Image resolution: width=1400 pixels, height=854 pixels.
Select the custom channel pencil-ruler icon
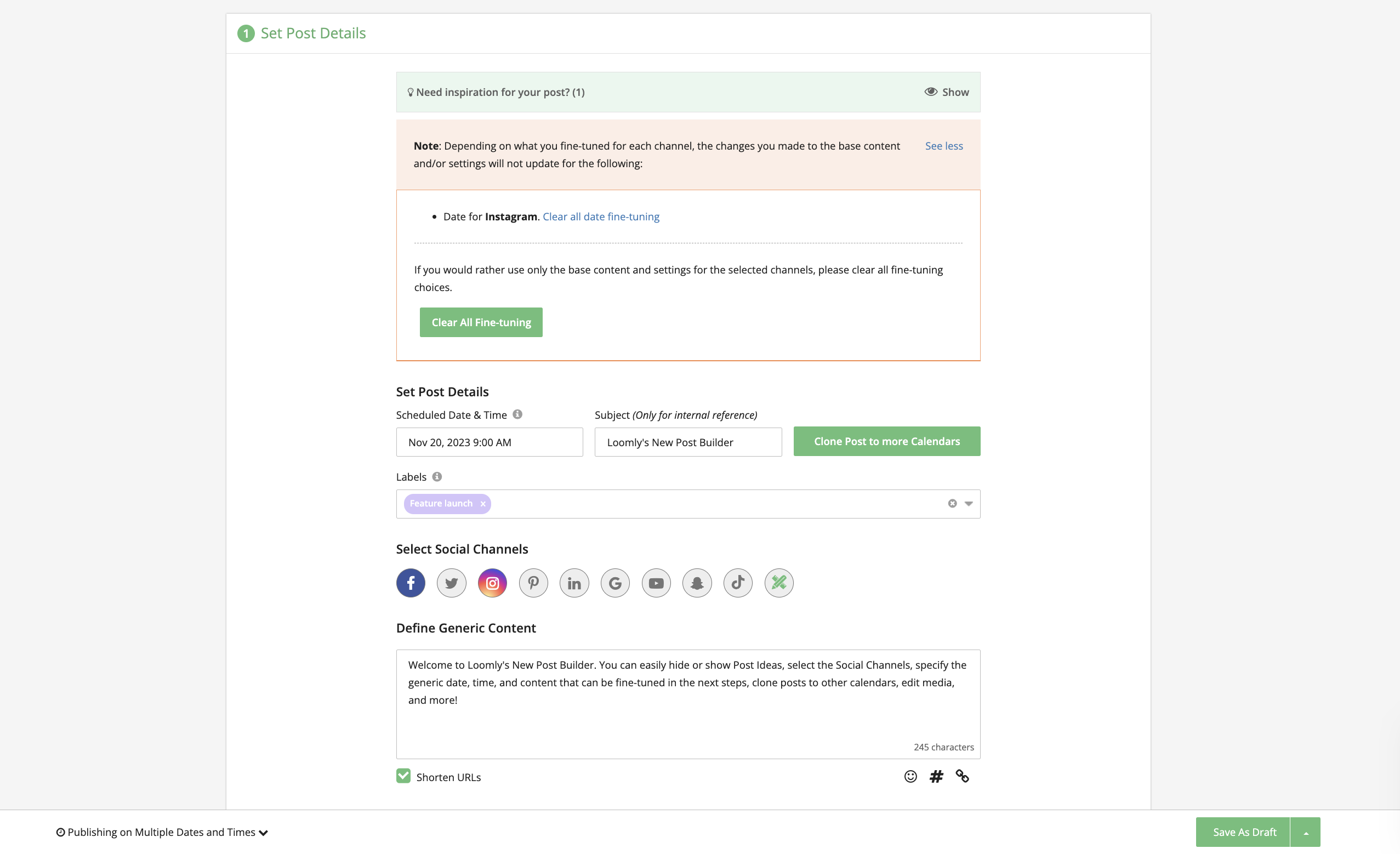[778, 583]
